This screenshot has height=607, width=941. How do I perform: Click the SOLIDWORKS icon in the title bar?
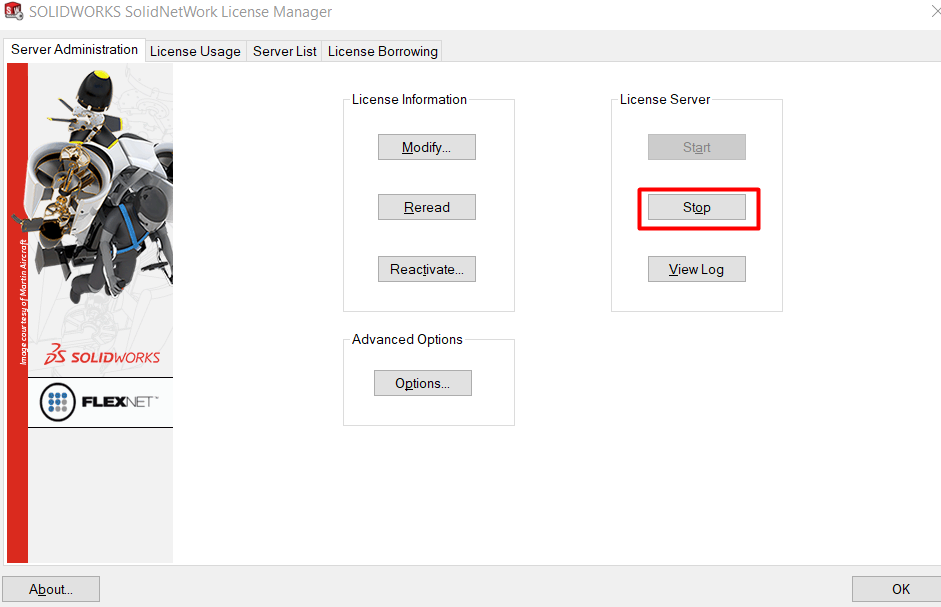click(x=14, y=12)
